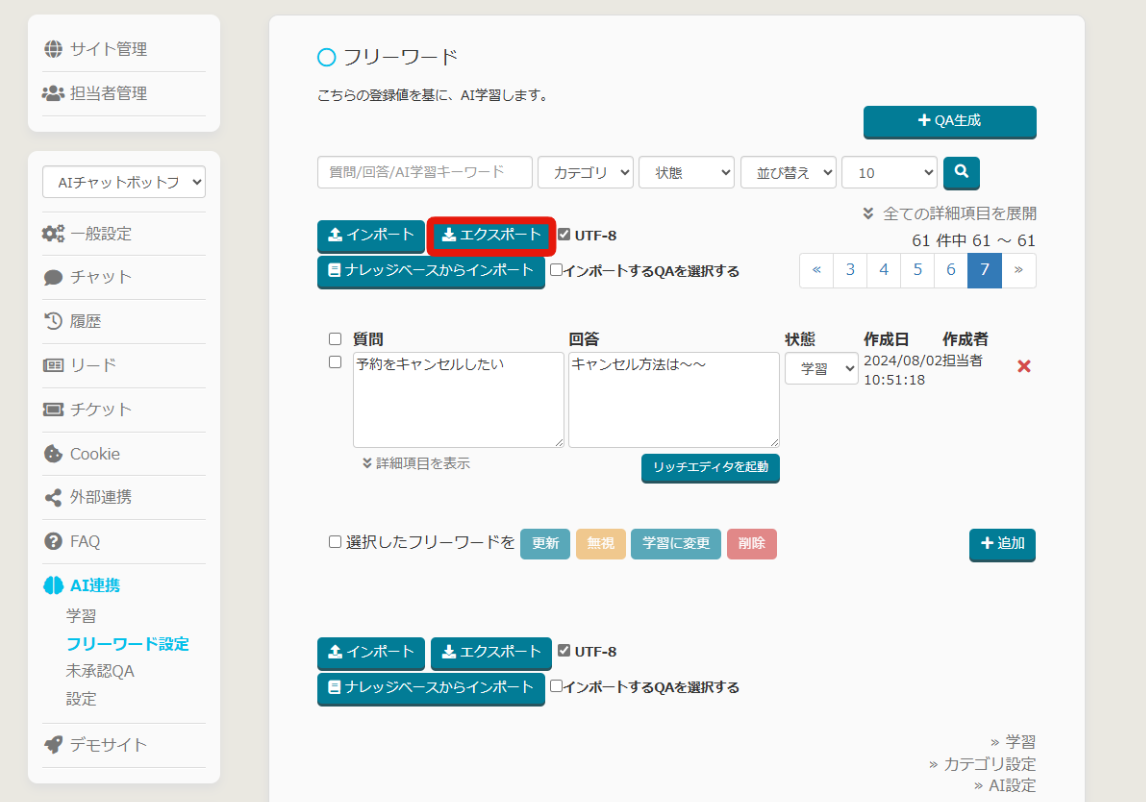This screenshot has height=802, width=1146.
Task: Toggle the top UTF-8 checkbox
Action: click(564, 235)
